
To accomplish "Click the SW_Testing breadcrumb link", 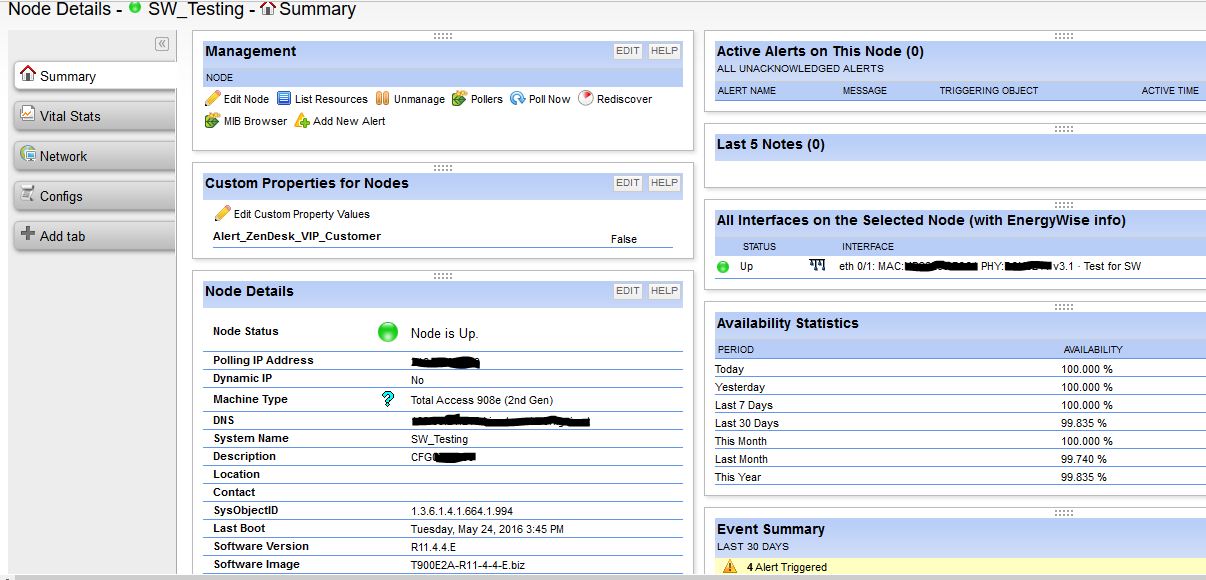I will pyautogui.click(x=196, y=9).
